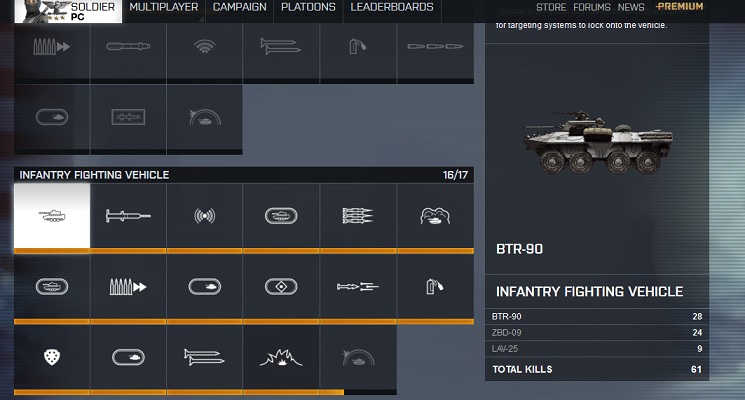745x400 pixels.
Task: Pick the fire extinguisher icon with orange underline
Action: [435, 286]
